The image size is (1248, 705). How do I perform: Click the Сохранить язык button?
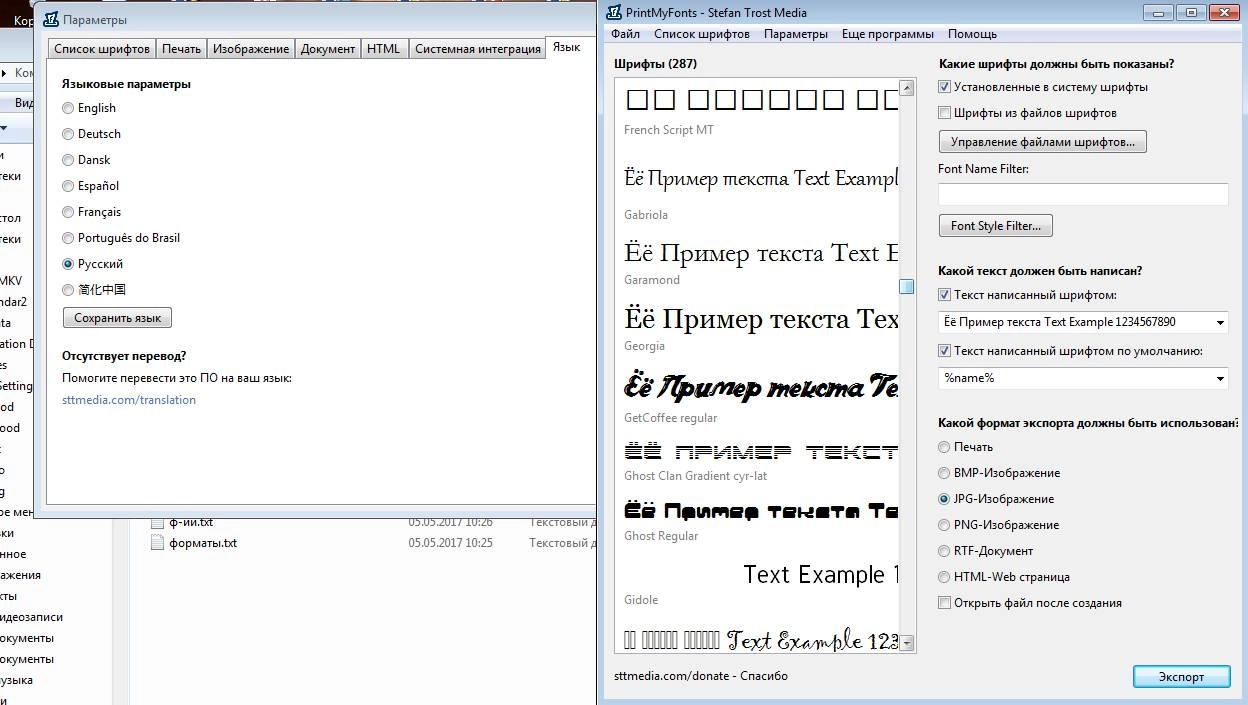click(x=117, y=318)
